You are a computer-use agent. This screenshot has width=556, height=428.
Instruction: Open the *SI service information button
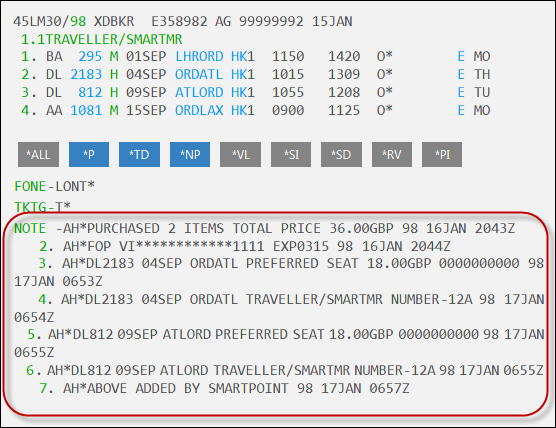(291, 155)
